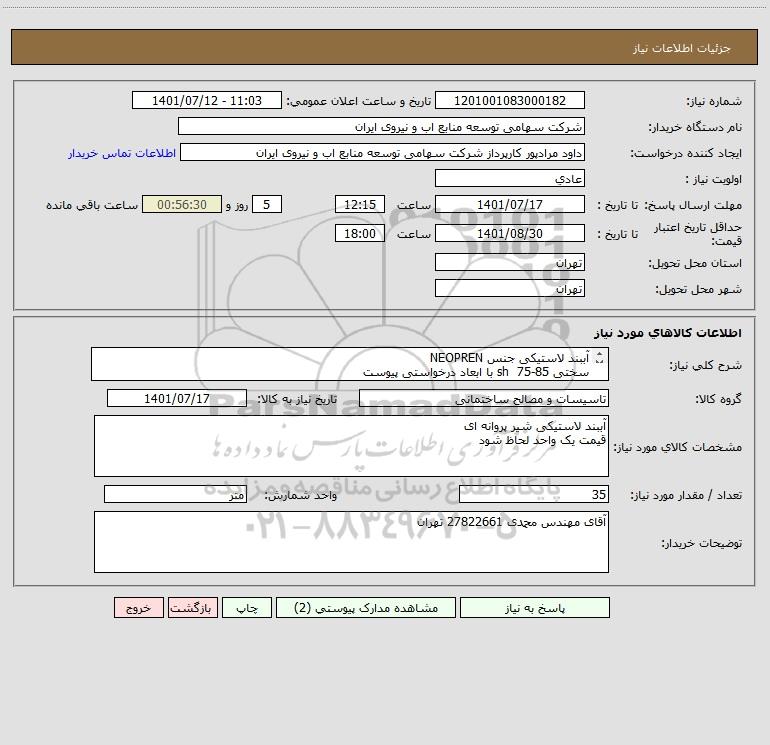Click the خروج exit button
The image size is (770, 745).
click(138, 607)
